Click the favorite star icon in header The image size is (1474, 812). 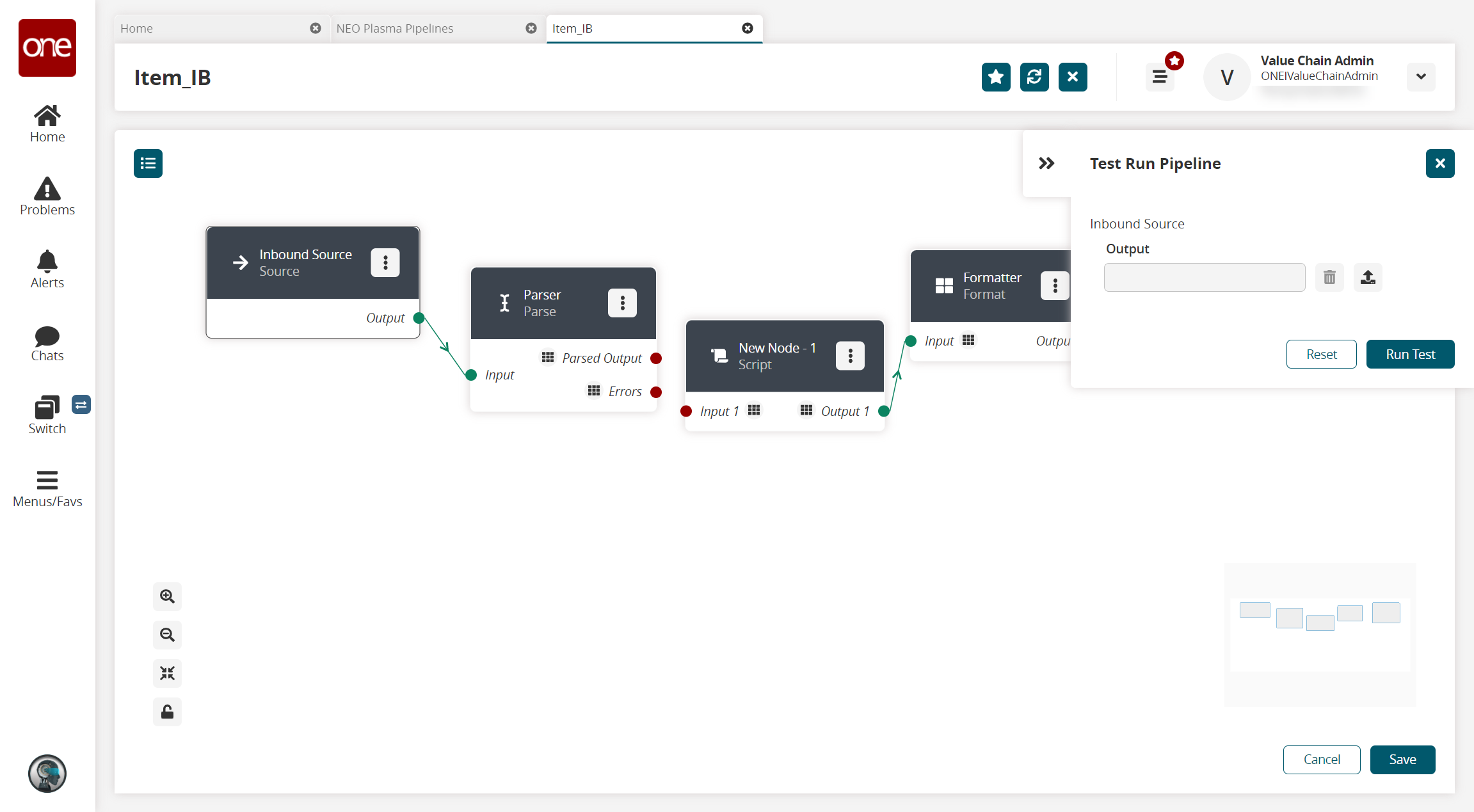(x=996, y=77)
